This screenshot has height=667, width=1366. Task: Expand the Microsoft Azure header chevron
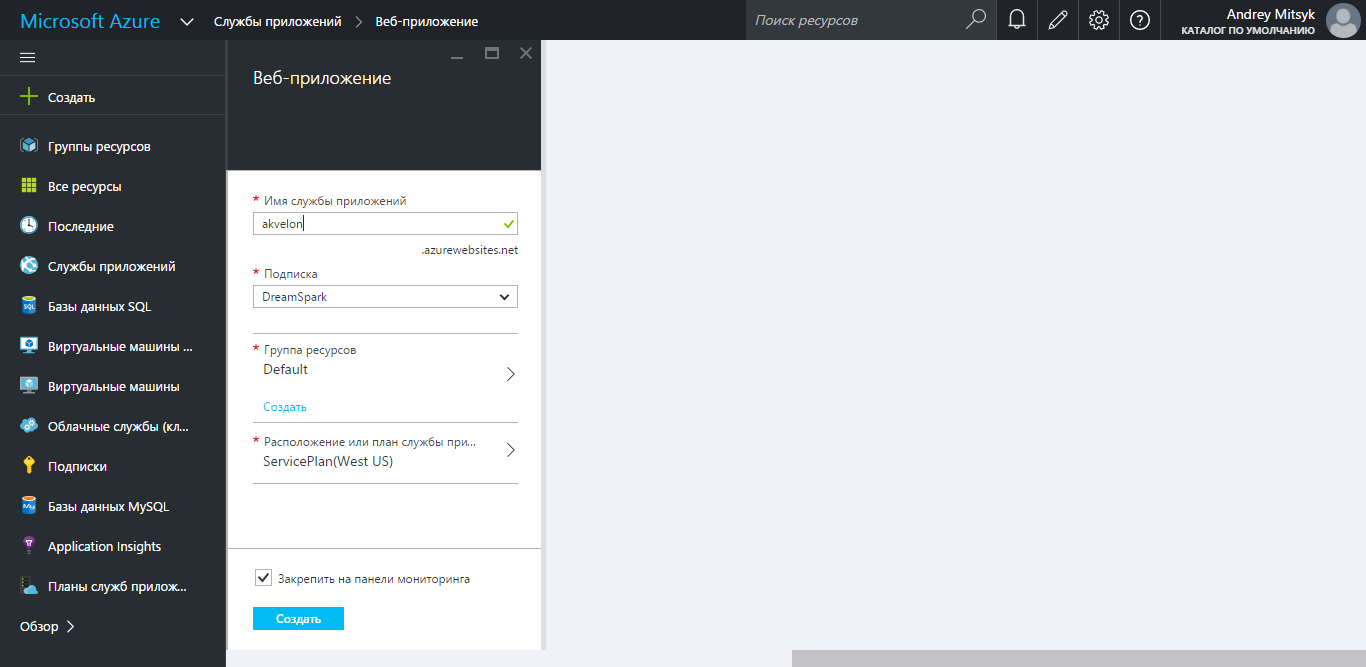(x=187, y=21)
